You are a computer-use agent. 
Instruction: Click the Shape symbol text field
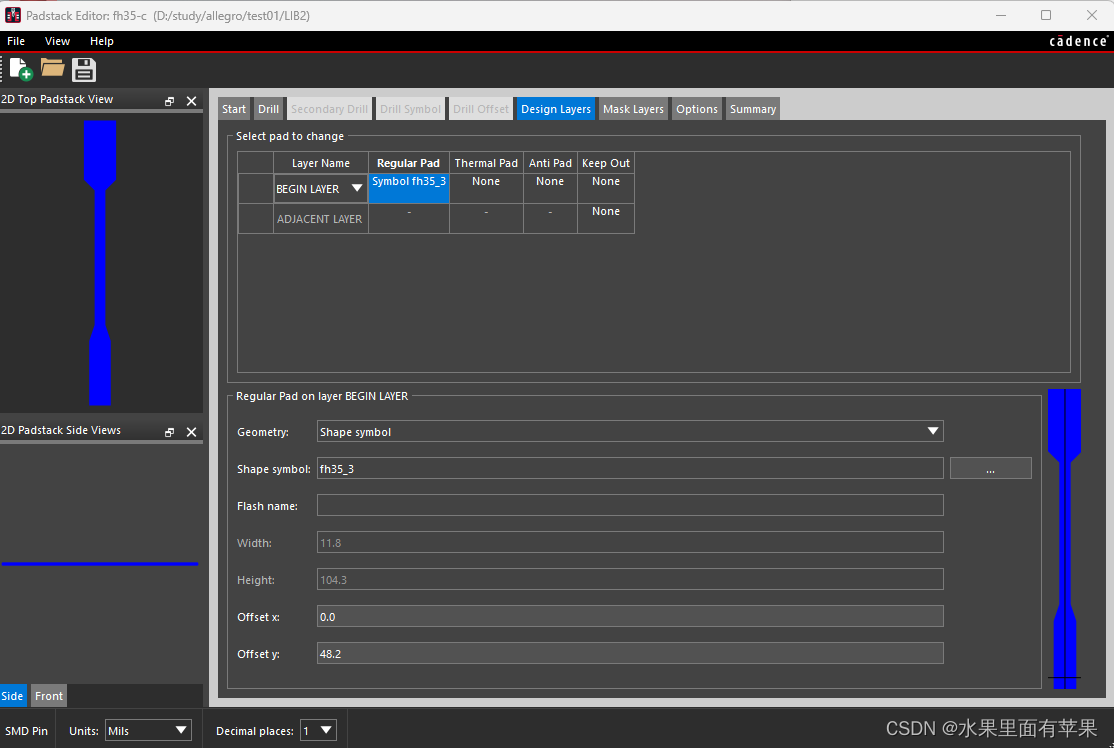pyautogui.click(x=630, y=469)
